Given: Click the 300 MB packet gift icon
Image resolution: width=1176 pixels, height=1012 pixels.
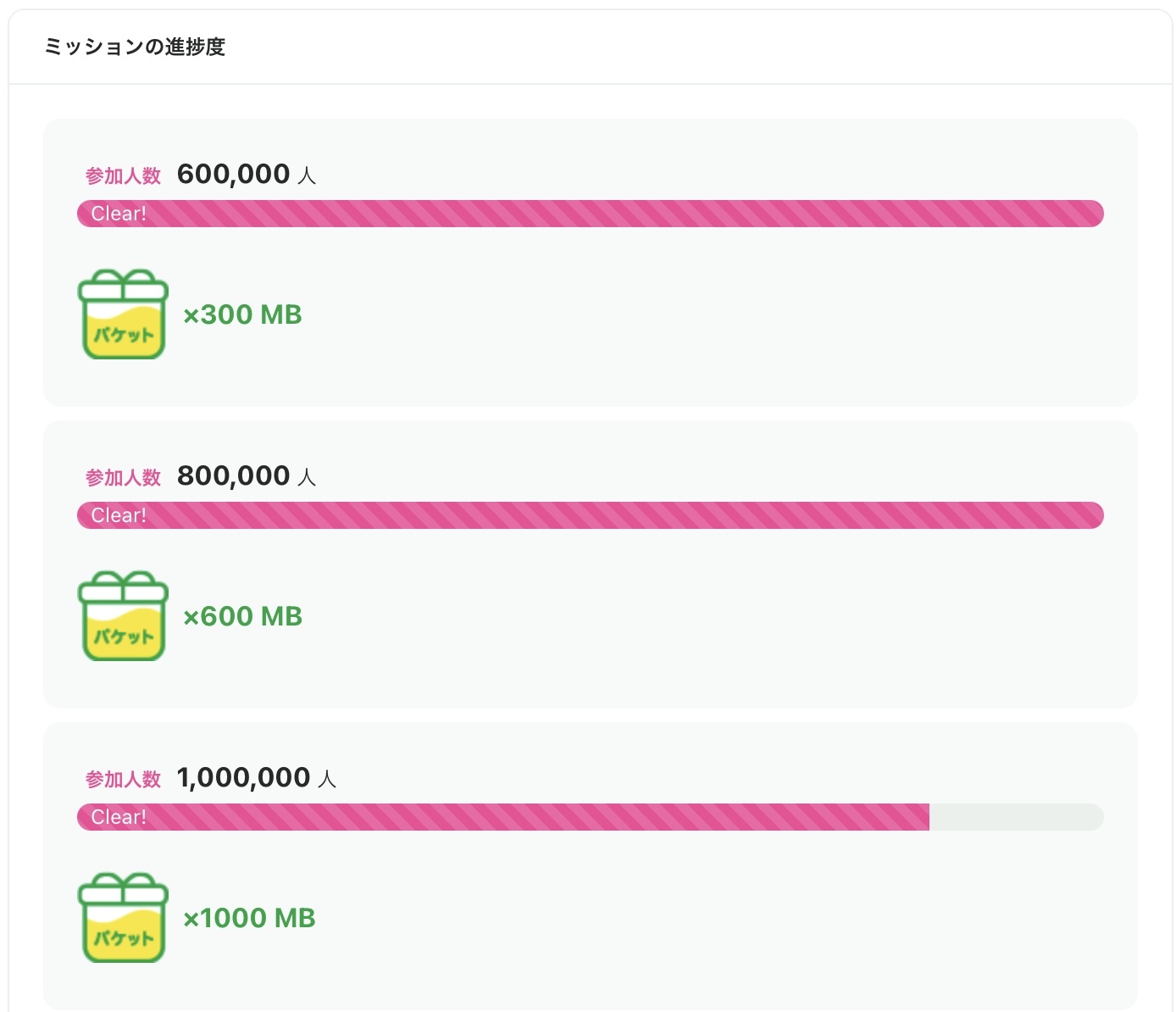Looking at the screenshot, I should 123,314.
